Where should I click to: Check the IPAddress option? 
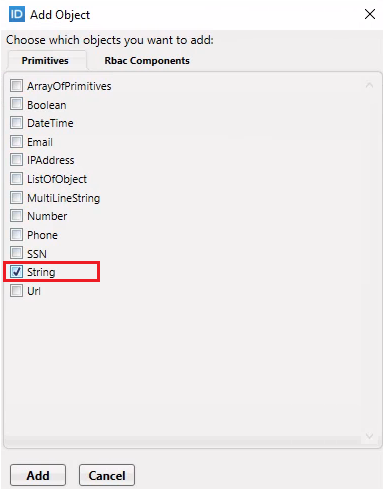16,160
